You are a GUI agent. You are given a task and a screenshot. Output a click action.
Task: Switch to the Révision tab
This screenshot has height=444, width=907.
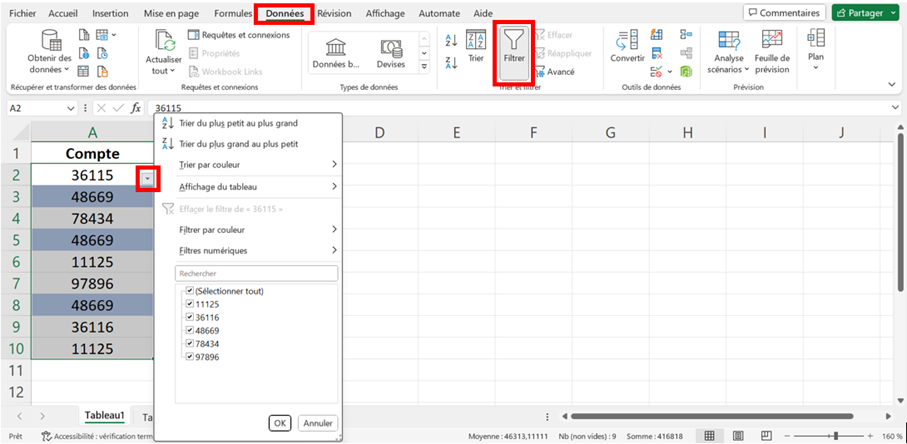pos(334,13)
